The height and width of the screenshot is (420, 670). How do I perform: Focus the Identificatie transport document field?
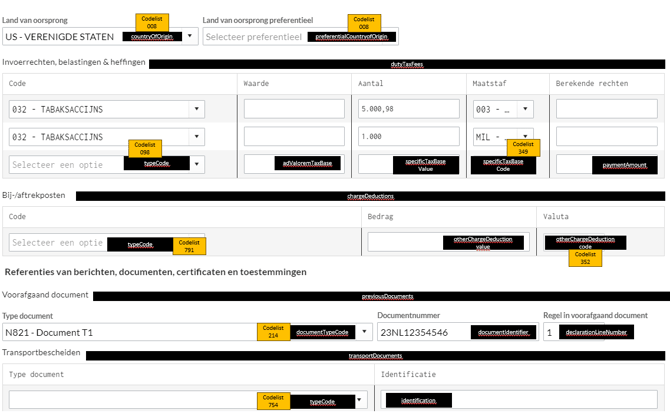point(519,400)
